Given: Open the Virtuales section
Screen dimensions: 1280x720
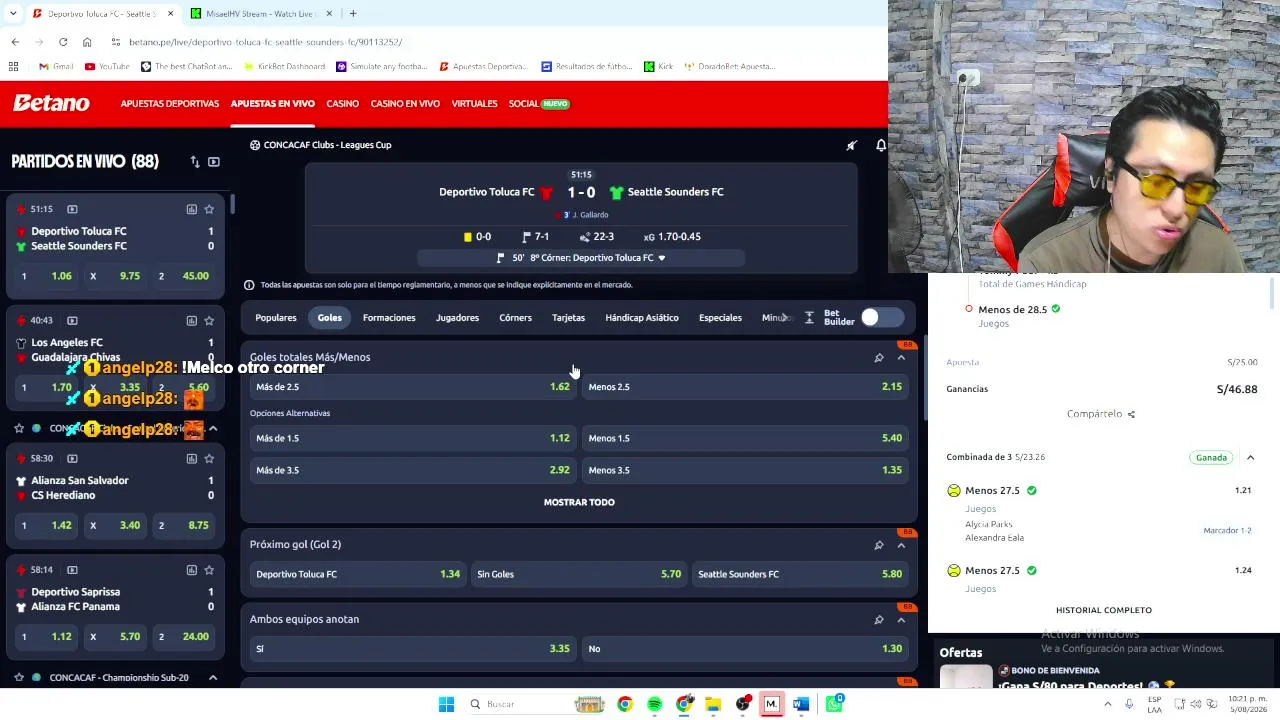Looking at the screenshot, I should 474,103.
